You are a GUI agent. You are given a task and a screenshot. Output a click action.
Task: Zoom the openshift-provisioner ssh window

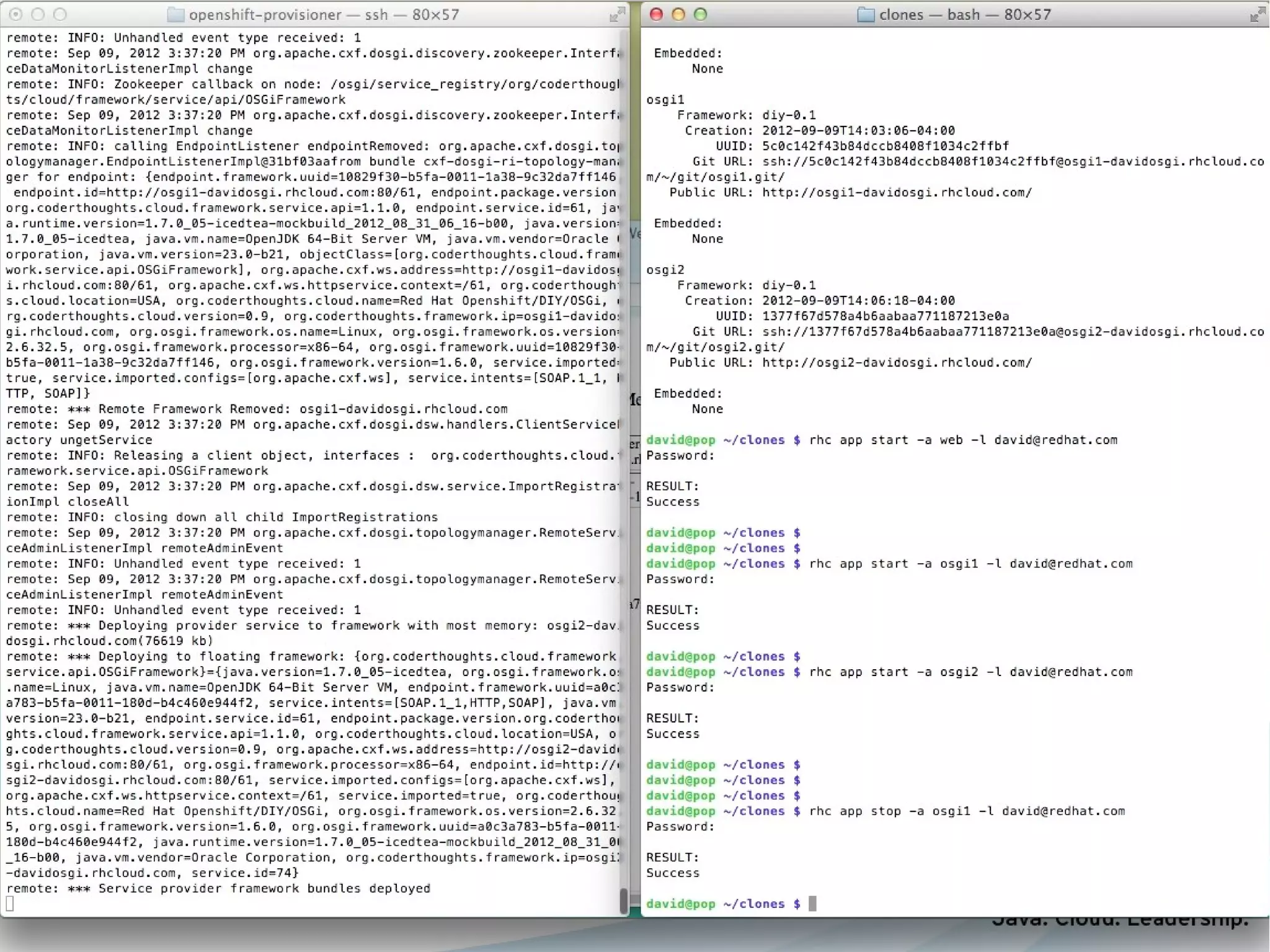coord(60,14)
